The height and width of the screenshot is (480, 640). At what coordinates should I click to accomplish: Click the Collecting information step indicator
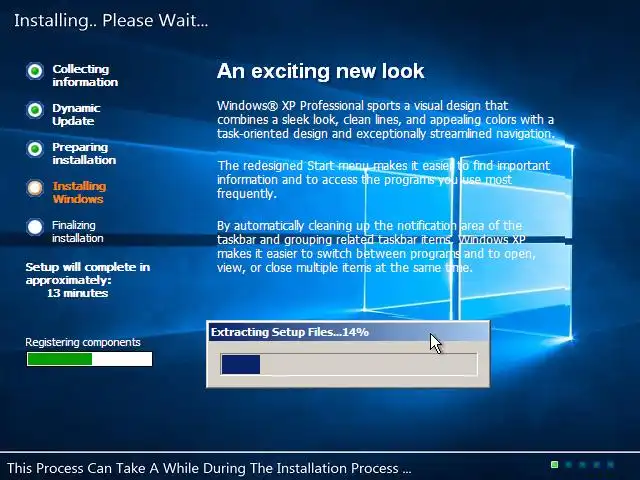tap(35, 71)
